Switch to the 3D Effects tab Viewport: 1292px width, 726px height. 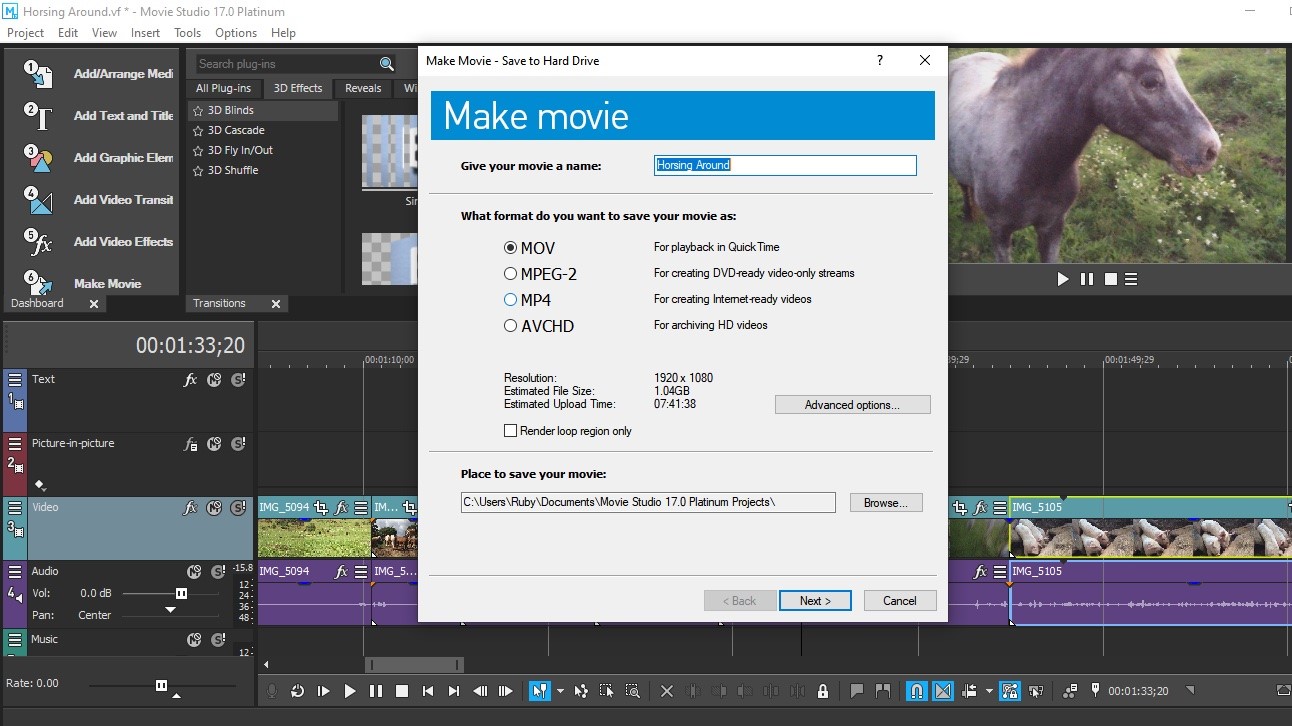click(x=298, y=88)
